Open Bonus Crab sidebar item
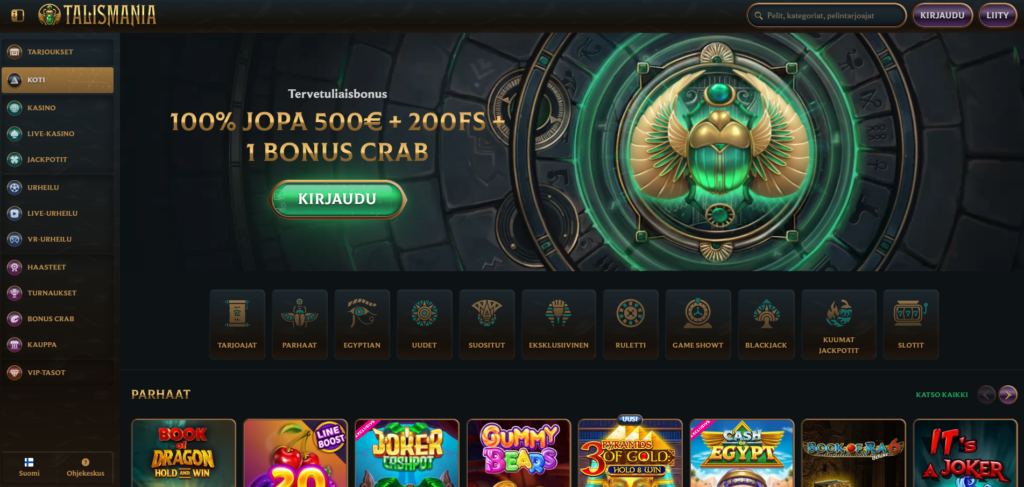This screenshot has width=1024, height=487. point(57,319)
